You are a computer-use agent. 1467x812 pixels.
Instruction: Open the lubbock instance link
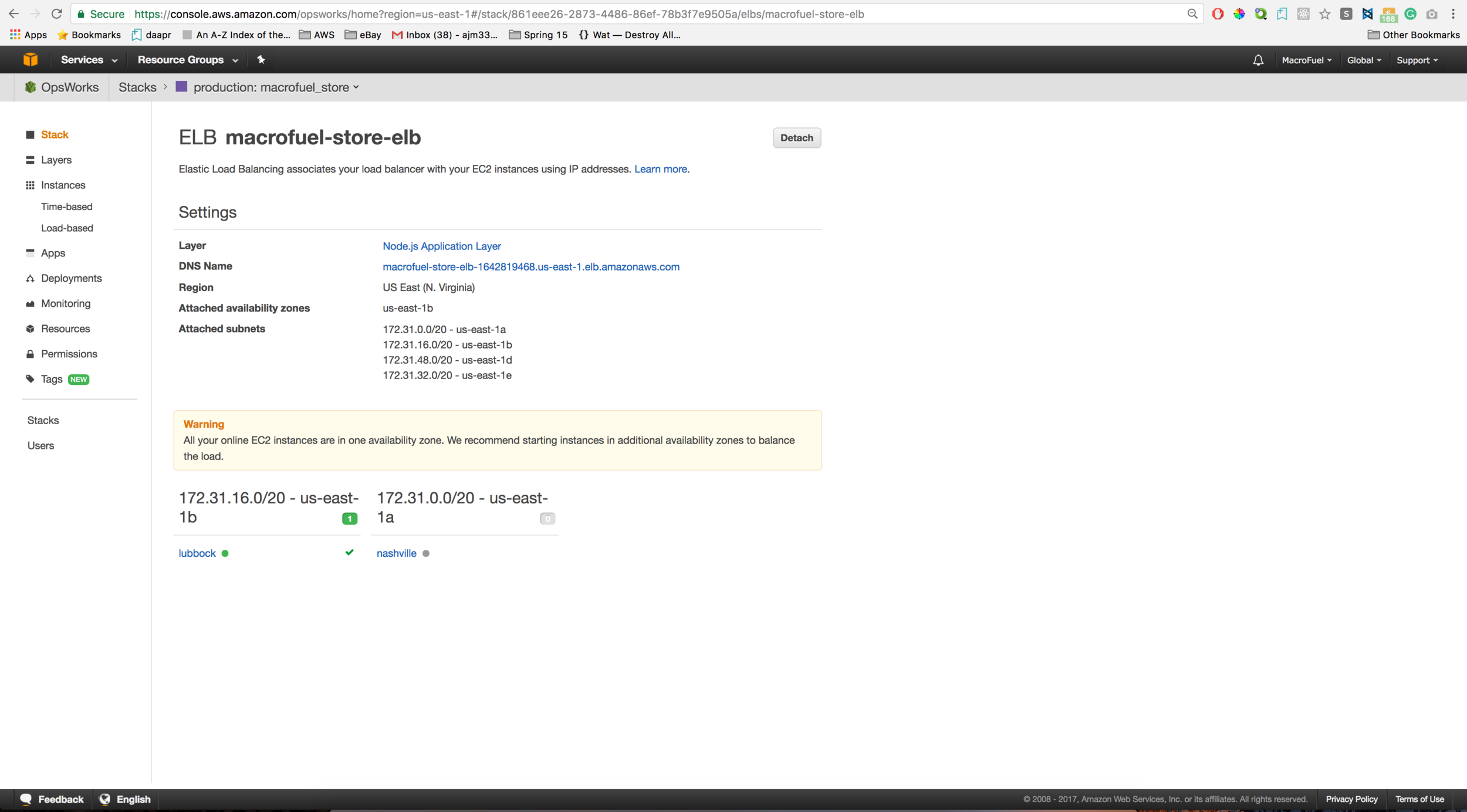point(197,553)
